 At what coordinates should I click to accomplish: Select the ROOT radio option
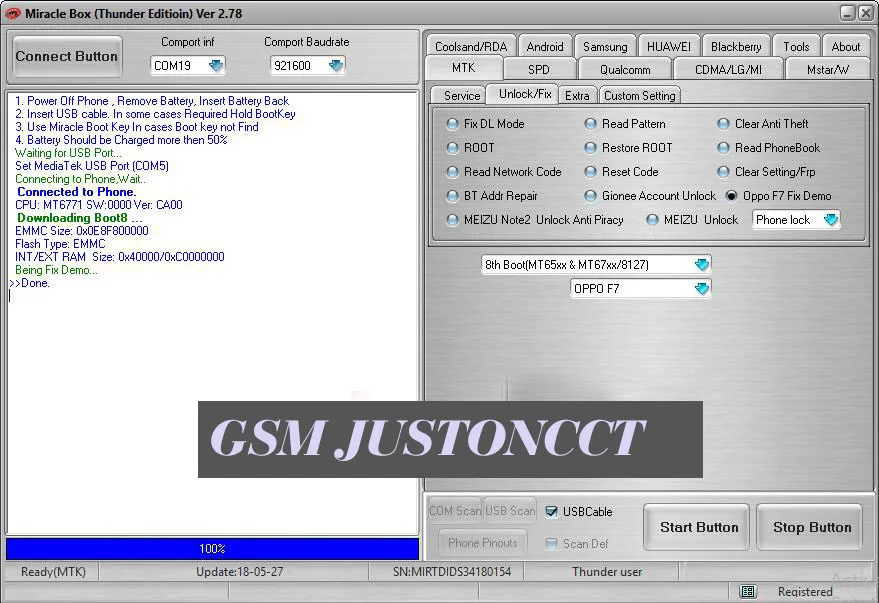452,148
